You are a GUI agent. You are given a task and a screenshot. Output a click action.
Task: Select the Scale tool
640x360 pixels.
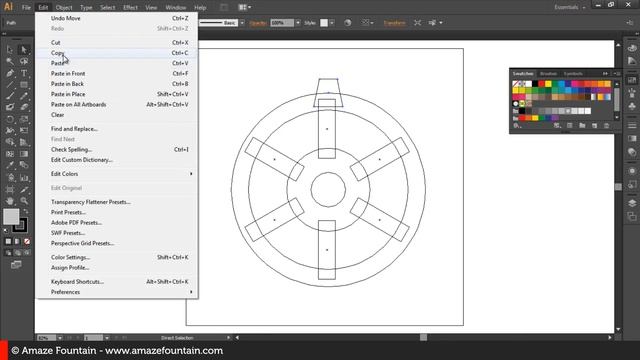click(x=24, y=119)
